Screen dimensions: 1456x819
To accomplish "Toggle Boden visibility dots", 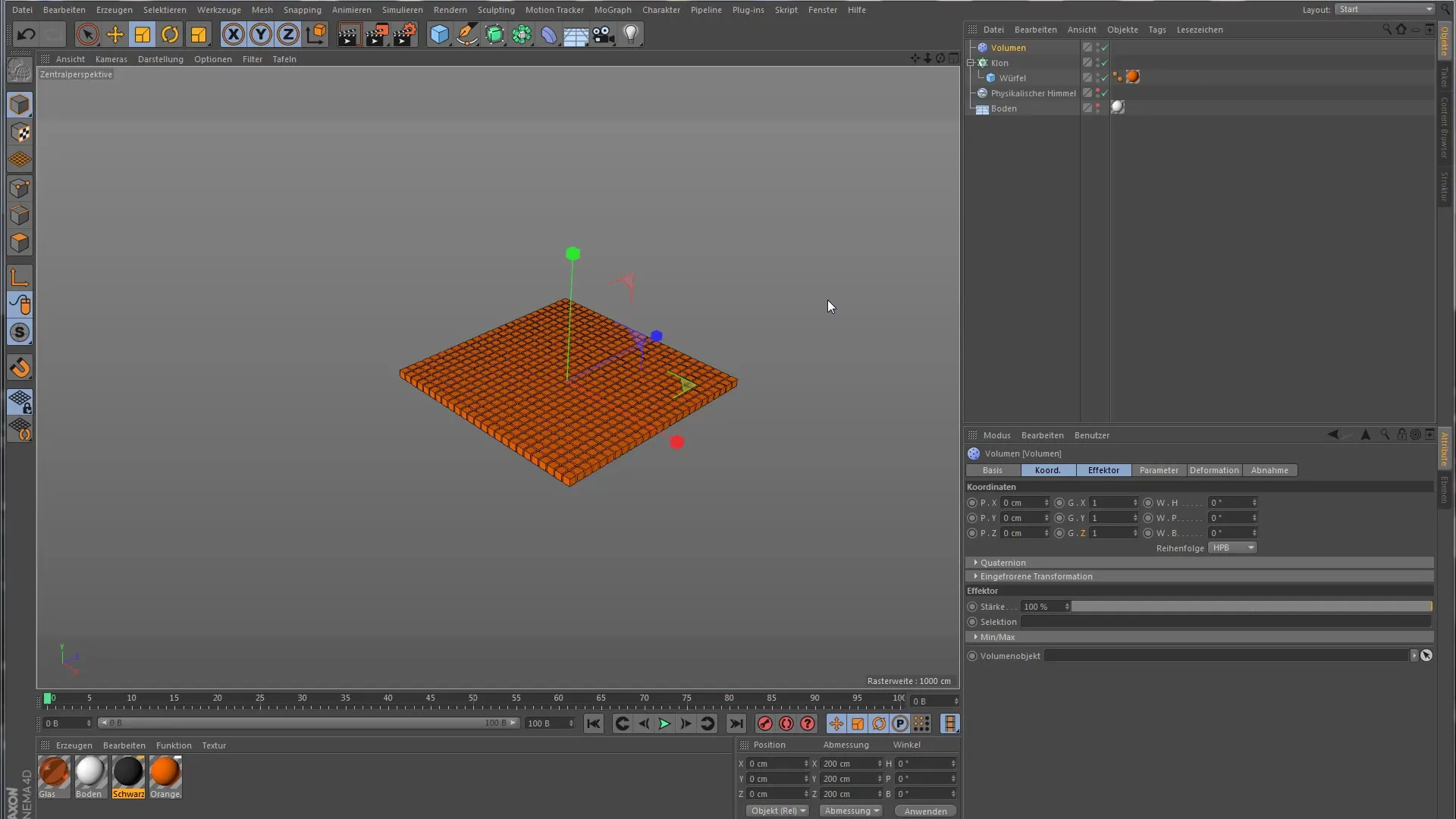I will [1097, 108].
